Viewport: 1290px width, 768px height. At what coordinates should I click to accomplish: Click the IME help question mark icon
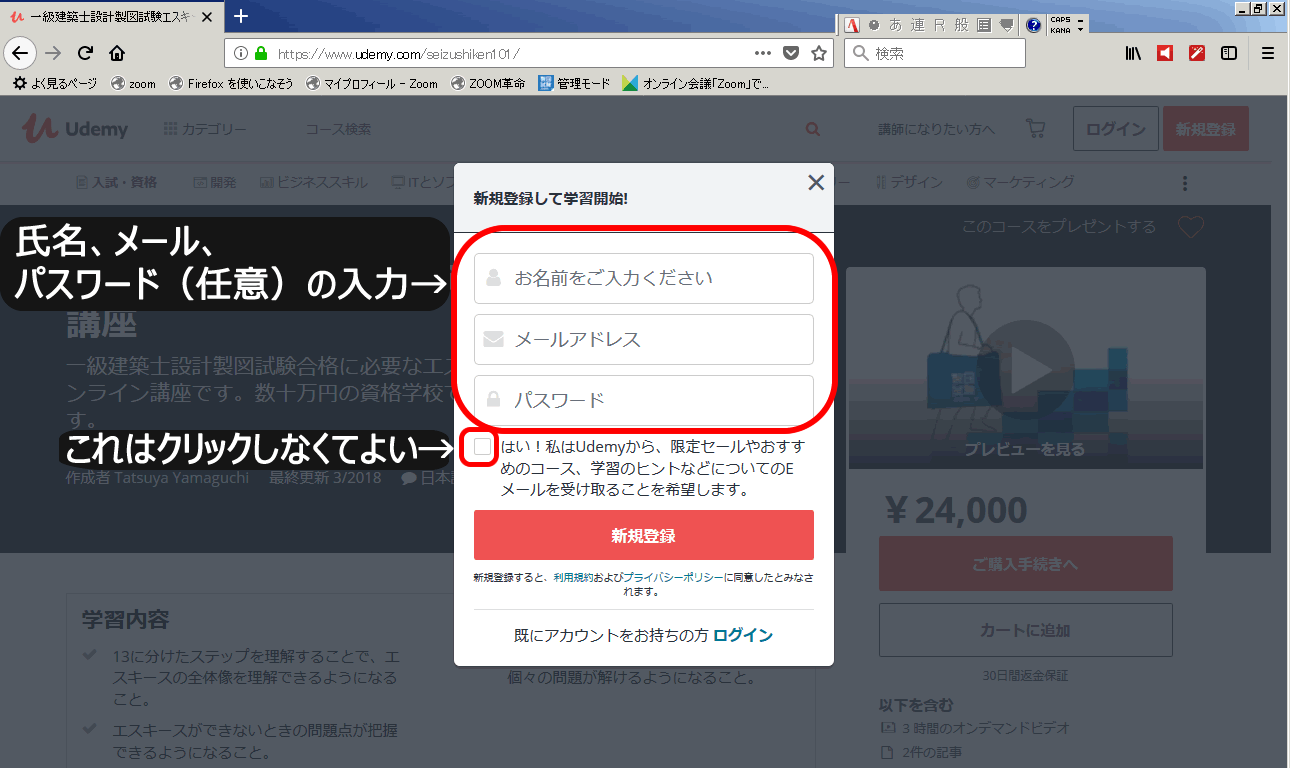(1033, 25)
